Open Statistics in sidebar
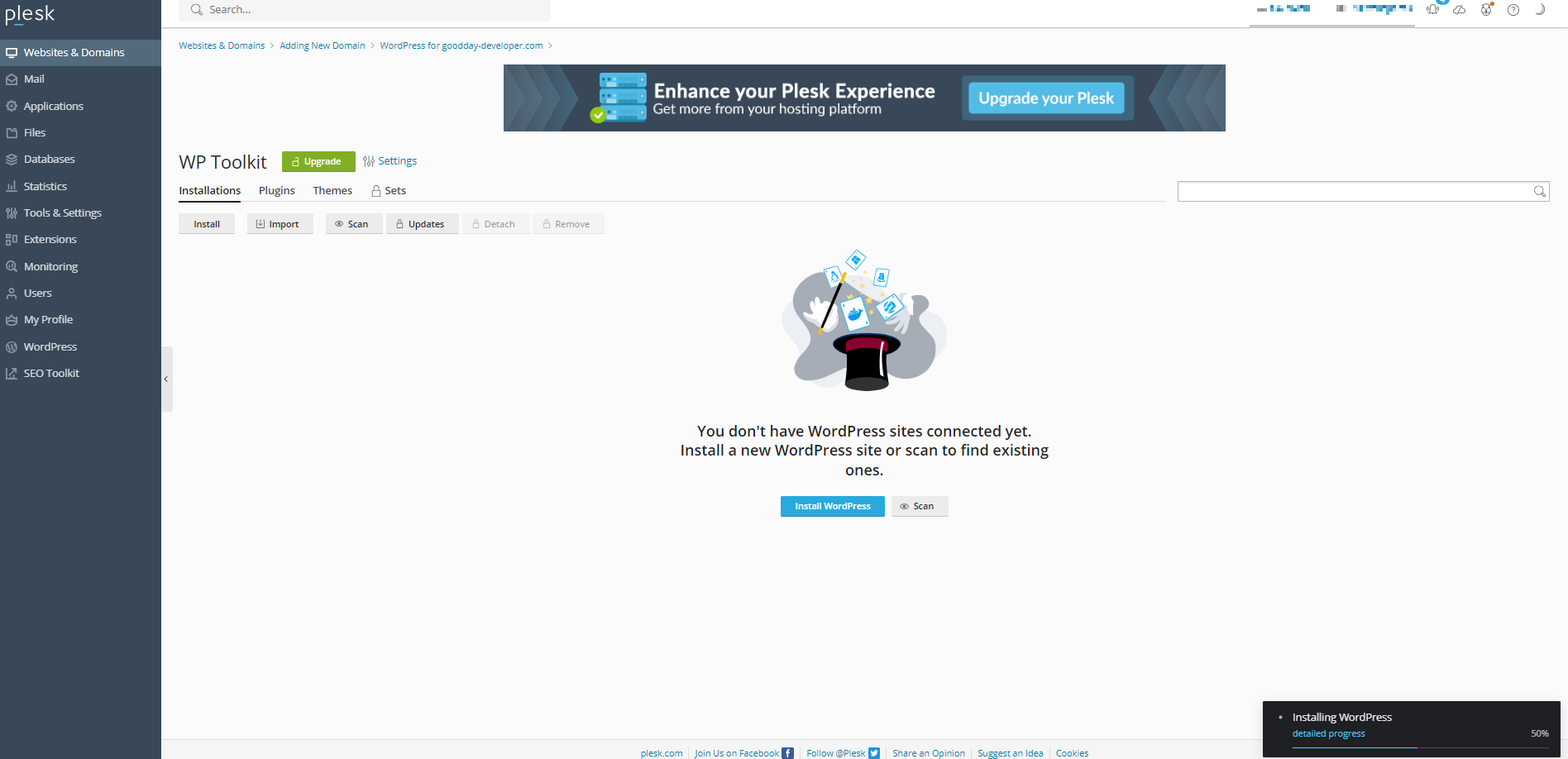Viewport: 1568px width, 759px height. pyautogui.click(x=80, y=186)
